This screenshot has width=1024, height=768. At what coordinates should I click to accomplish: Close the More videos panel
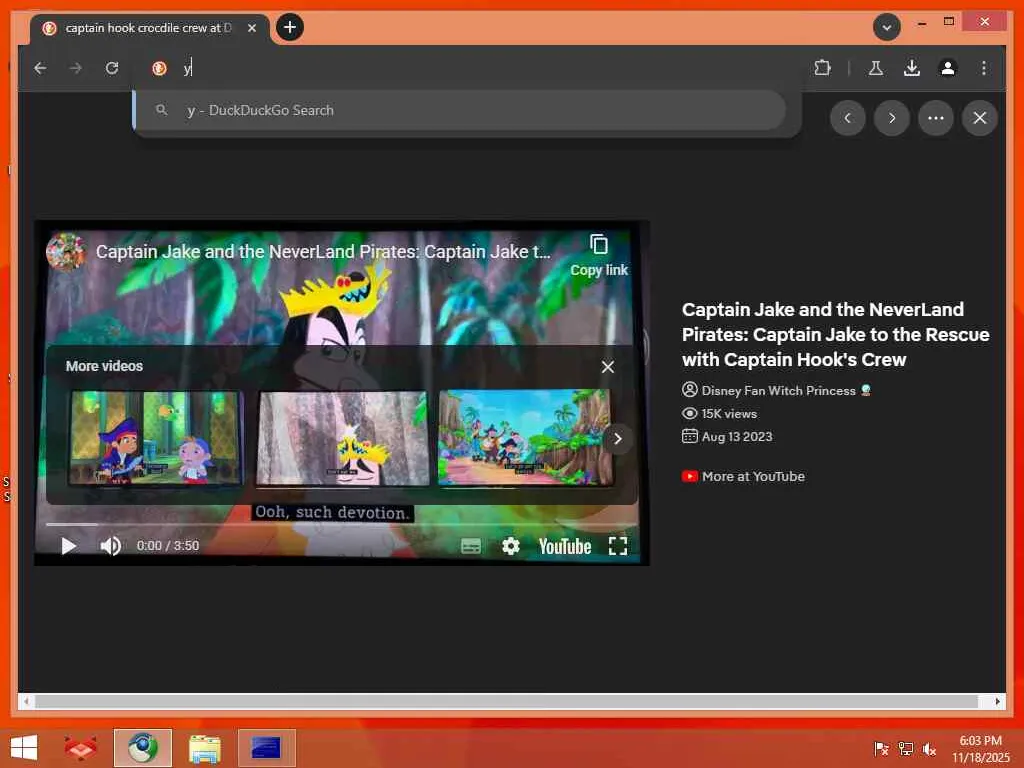click(x=608, y=367)
